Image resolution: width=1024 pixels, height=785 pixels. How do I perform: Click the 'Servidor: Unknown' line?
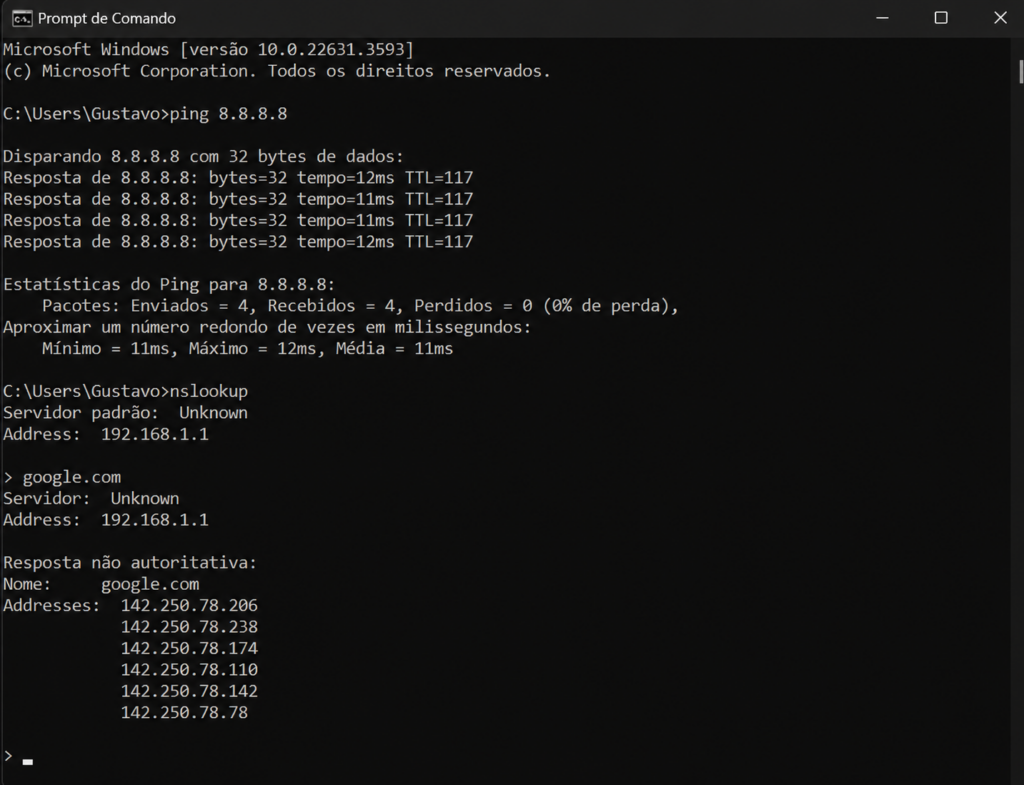pyautogui.click(x=91, y=498)
